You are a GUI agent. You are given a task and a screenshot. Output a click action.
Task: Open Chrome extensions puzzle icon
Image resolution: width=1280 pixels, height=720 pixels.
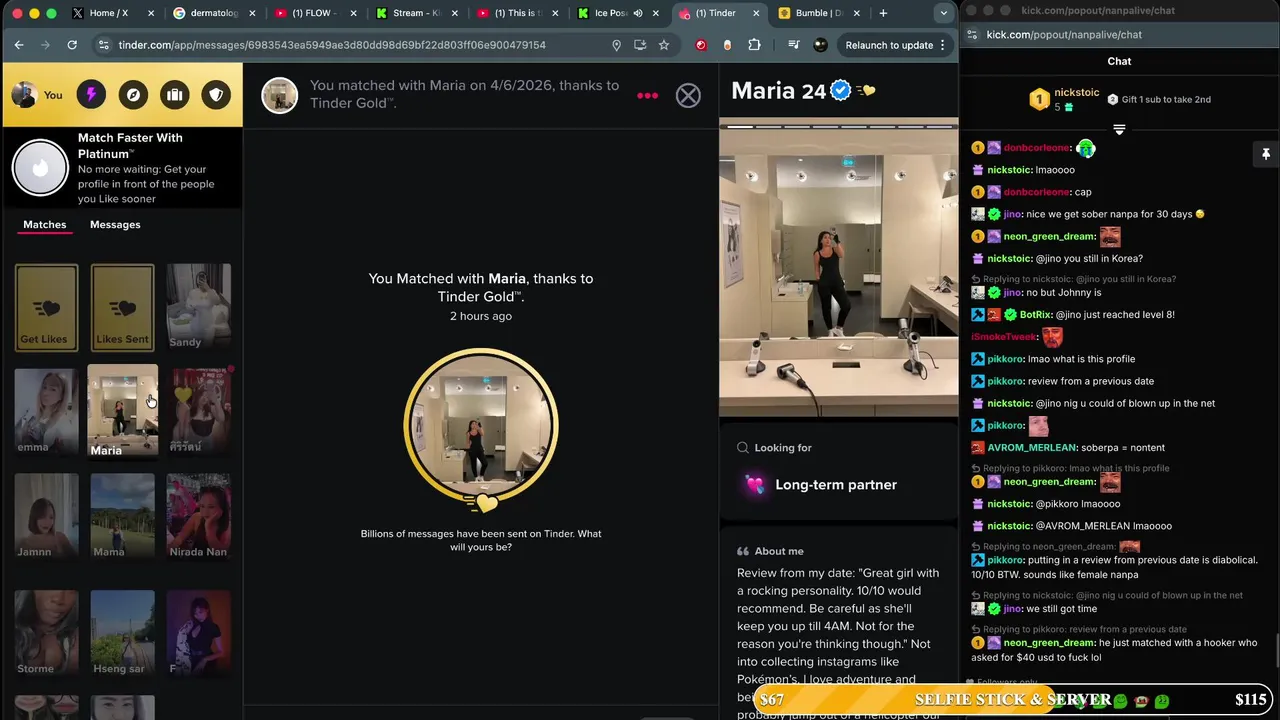(x=754, y=45)
